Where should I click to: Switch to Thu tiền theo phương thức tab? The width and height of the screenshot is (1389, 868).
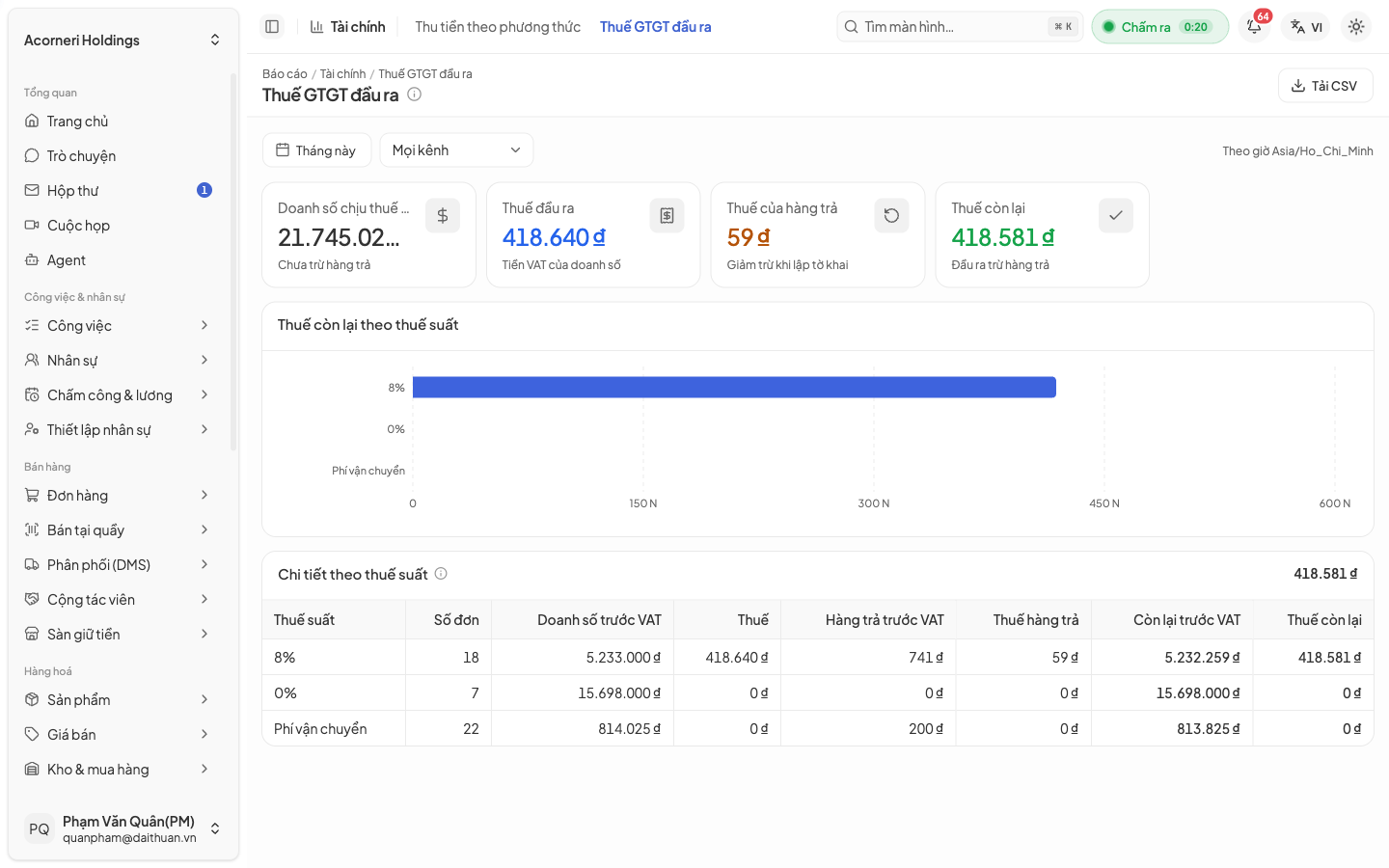[x=498, y=27]
